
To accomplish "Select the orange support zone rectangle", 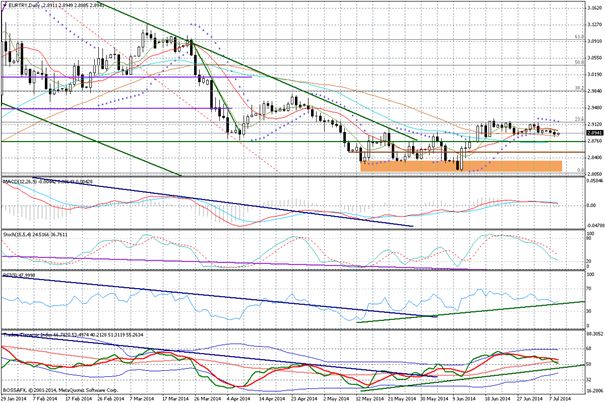I will tap(461, 166).
